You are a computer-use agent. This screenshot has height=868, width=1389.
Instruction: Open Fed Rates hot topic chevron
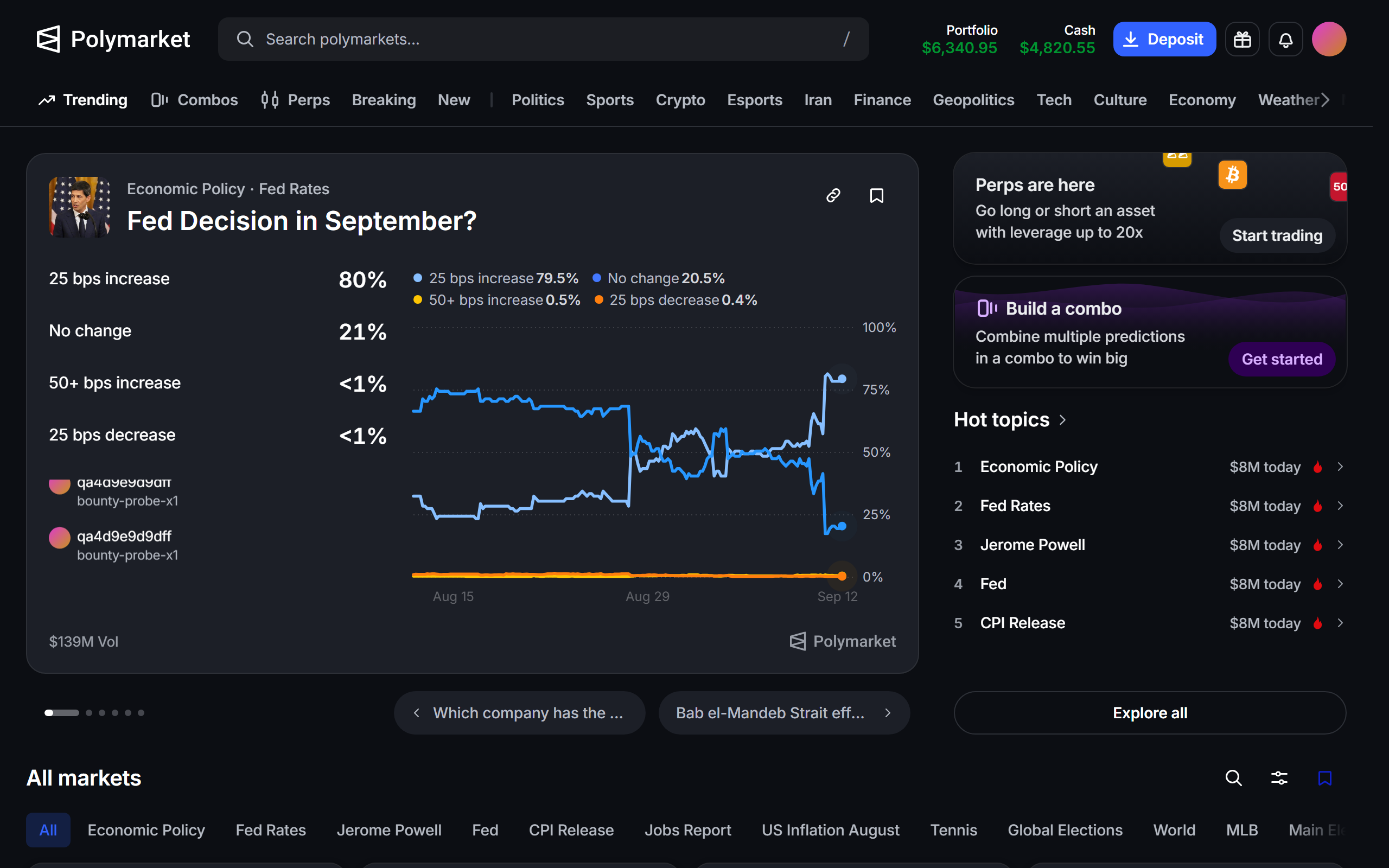pyautogui.click(x=1340, y=506)
